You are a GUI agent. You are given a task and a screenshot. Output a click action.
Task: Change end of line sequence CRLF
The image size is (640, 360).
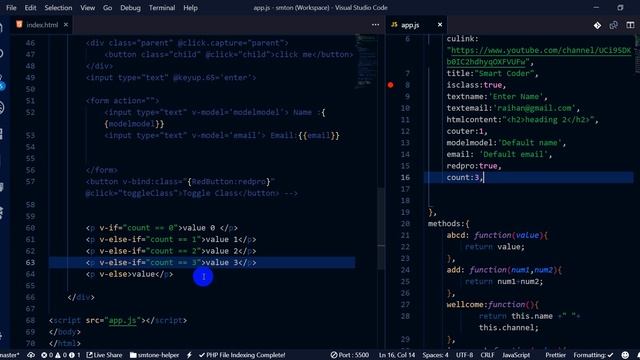point(487,355)
